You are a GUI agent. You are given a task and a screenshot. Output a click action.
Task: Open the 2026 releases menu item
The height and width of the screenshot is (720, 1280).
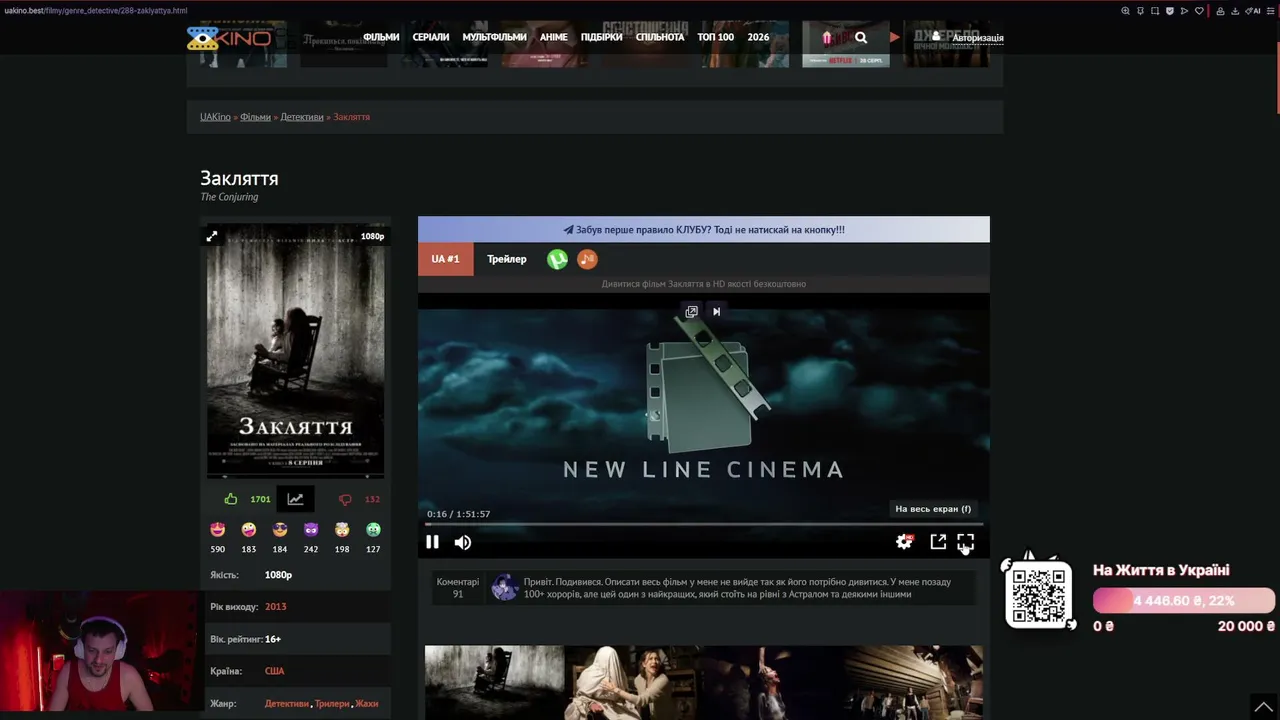[x=759, y=38]
